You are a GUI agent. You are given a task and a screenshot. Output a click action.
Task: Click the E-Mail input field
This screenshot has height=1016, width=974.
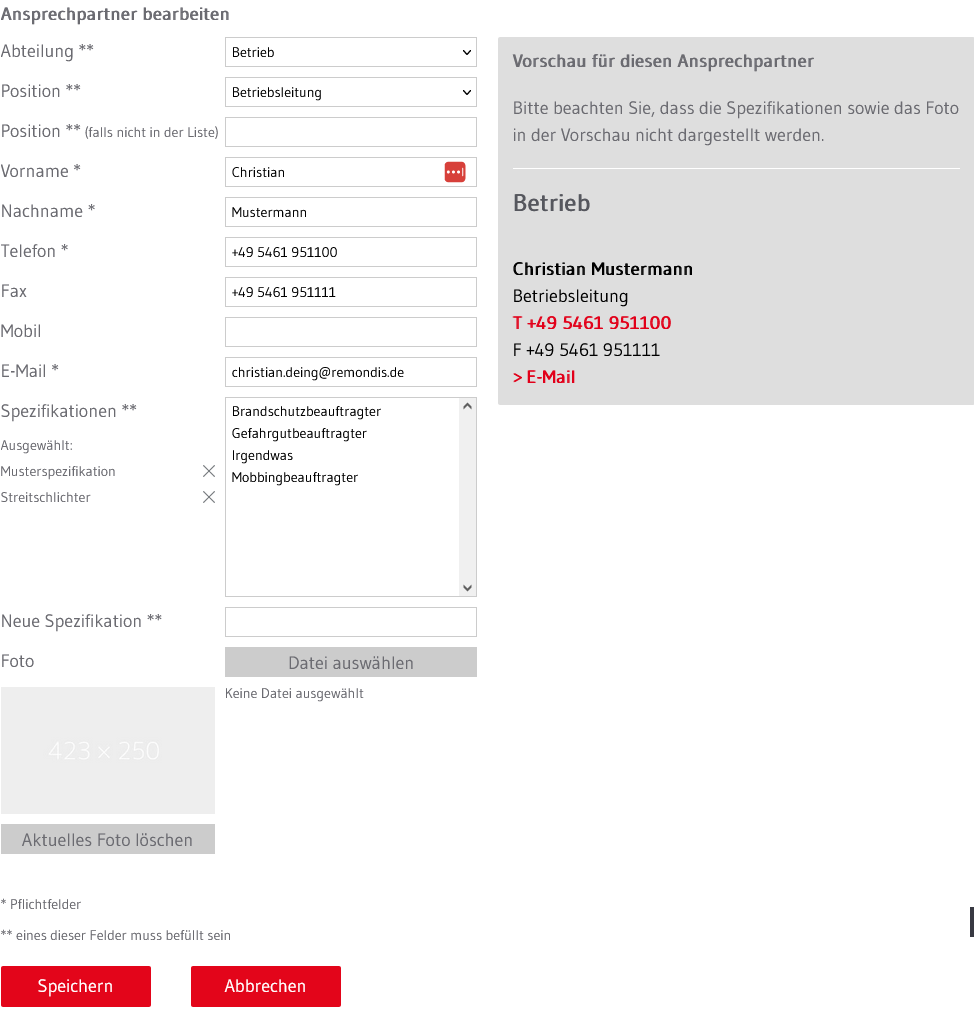[x=351, y=373]
